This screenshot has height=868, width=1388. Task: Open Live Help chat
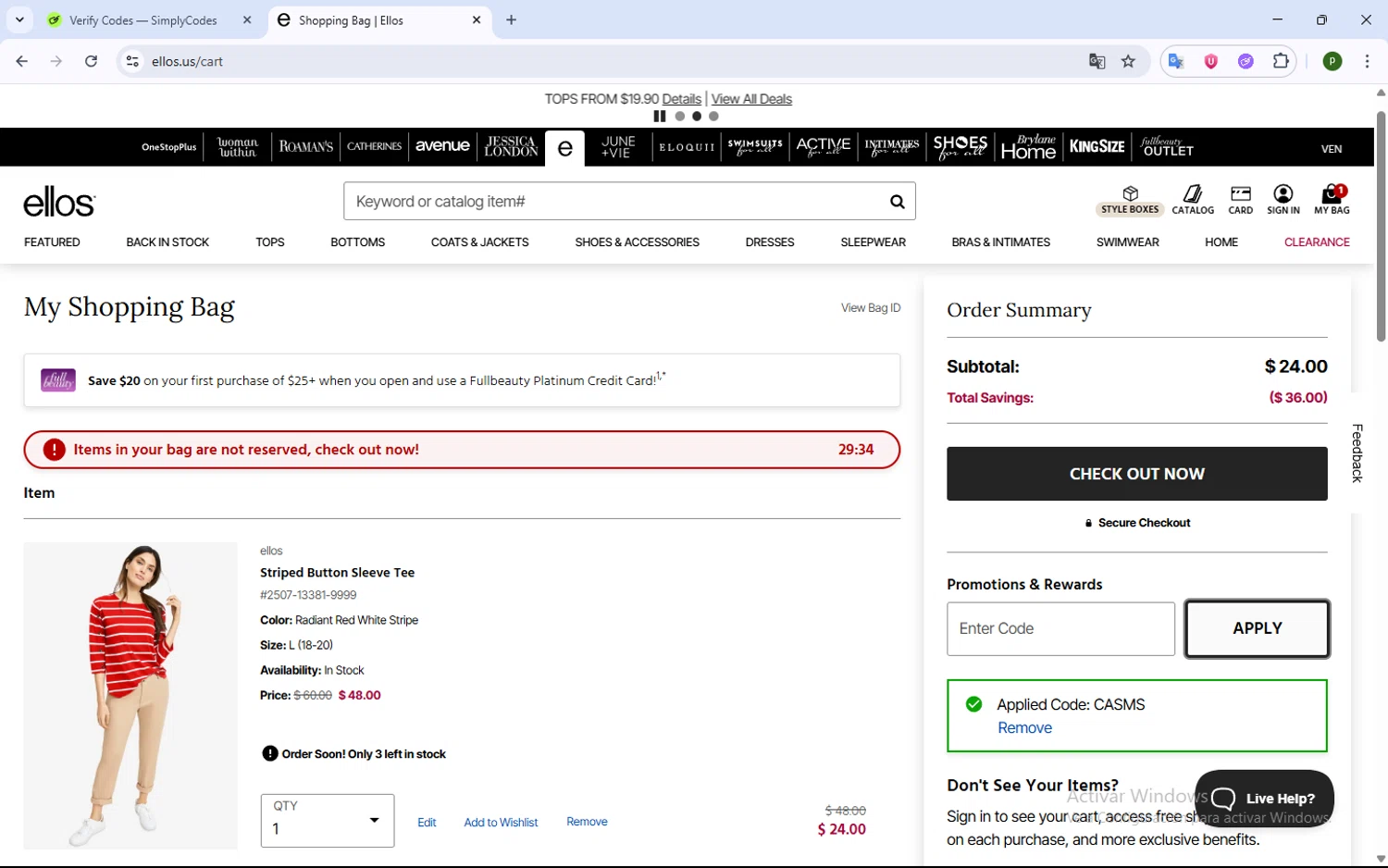coord(1264,799)
